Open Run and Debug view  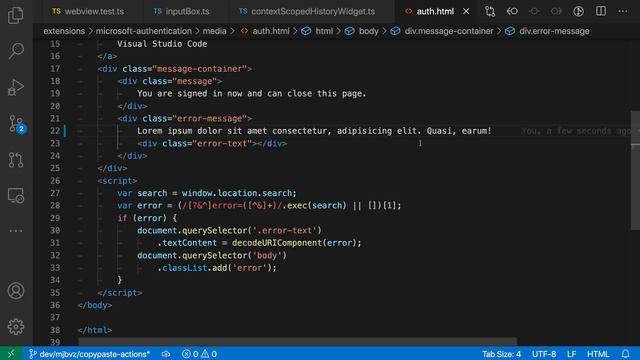[16, 87]
